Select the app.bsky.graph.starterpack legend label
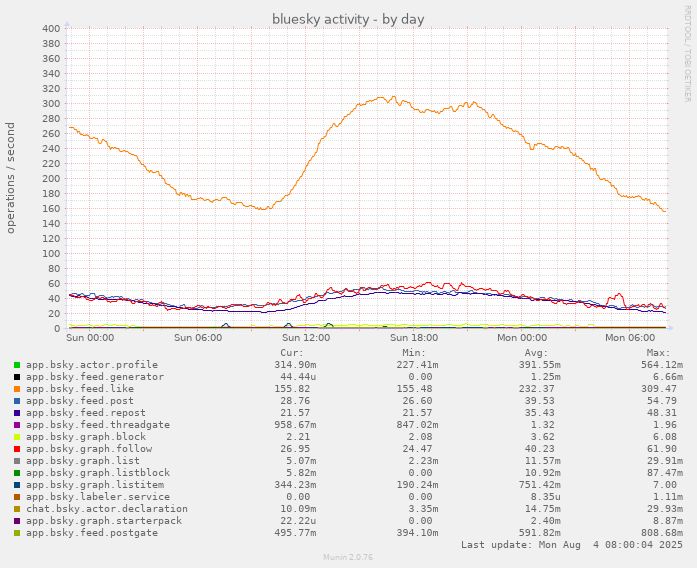Image resolution: width=697 pixels, height=568 pixels. [104, 521]
